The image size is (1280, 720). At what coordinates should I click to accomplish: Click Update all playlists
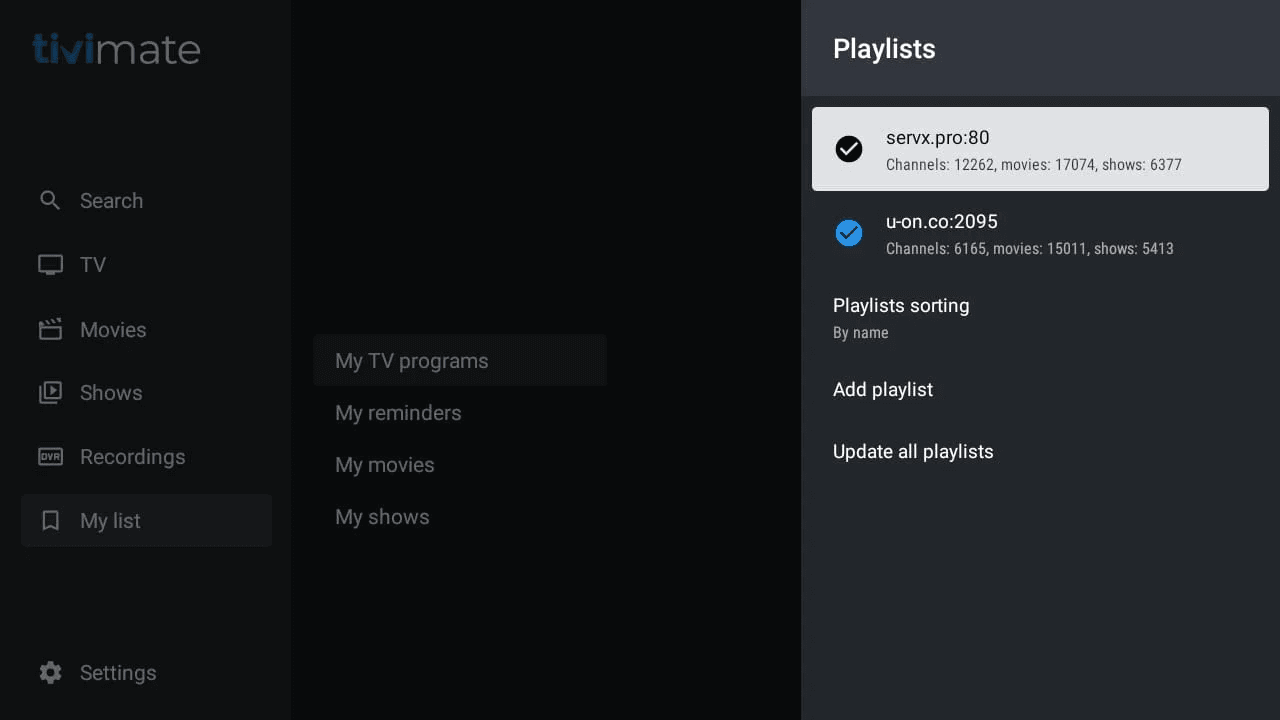tap(913, 452)
